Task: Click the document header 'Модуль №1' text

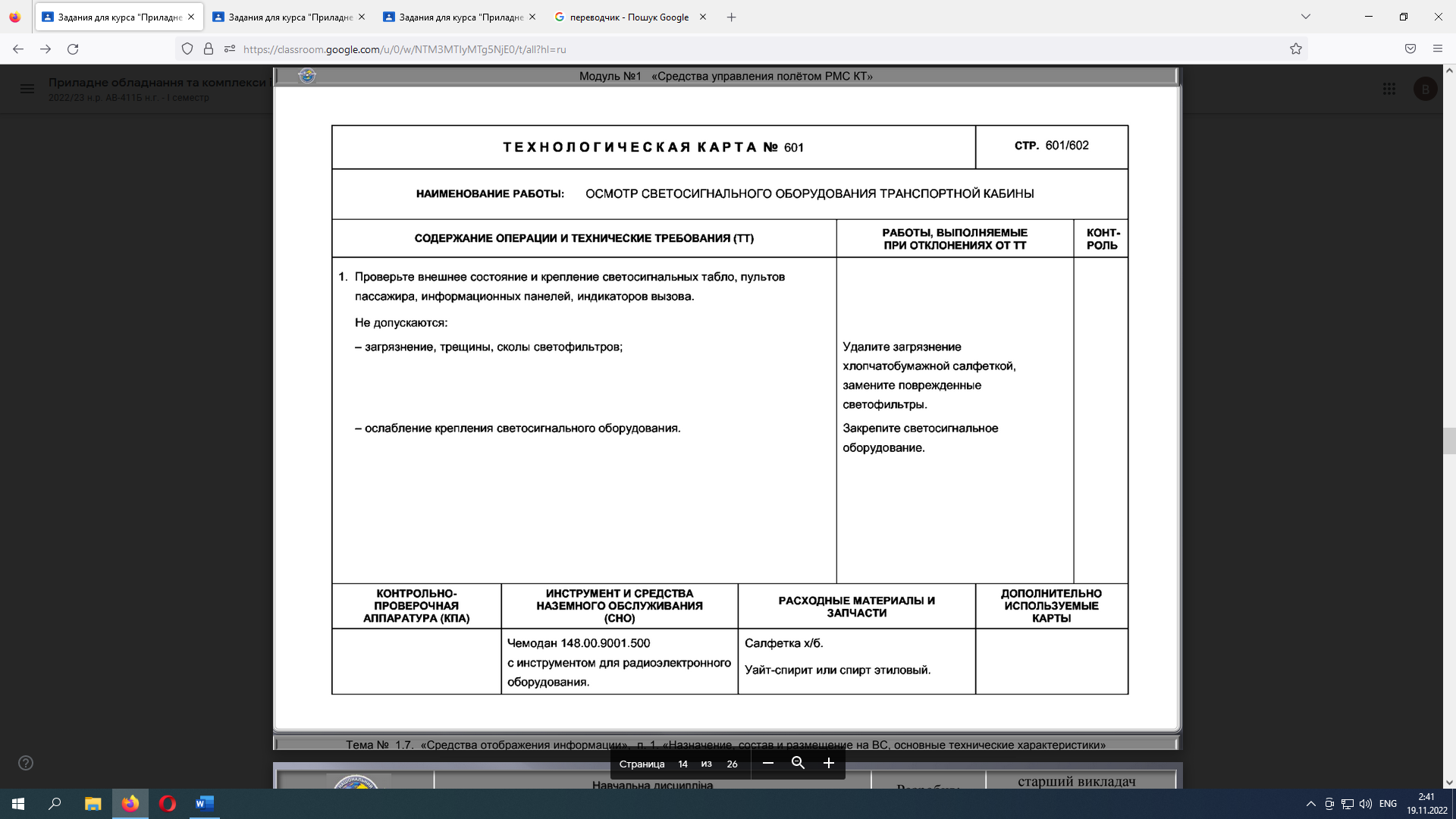Action: coord(610,76)
